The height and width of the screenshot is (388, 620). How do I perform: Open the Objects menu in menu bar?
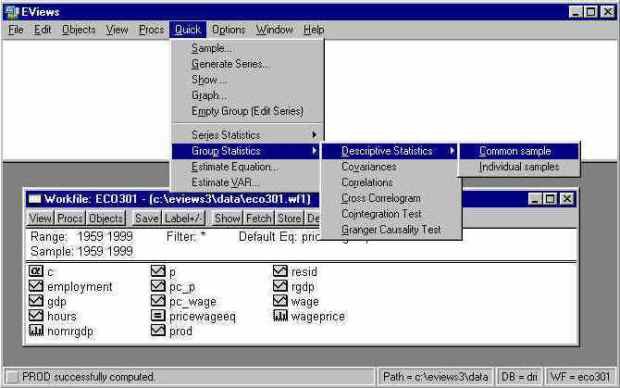pyautogui.click(x=79, y=30)
